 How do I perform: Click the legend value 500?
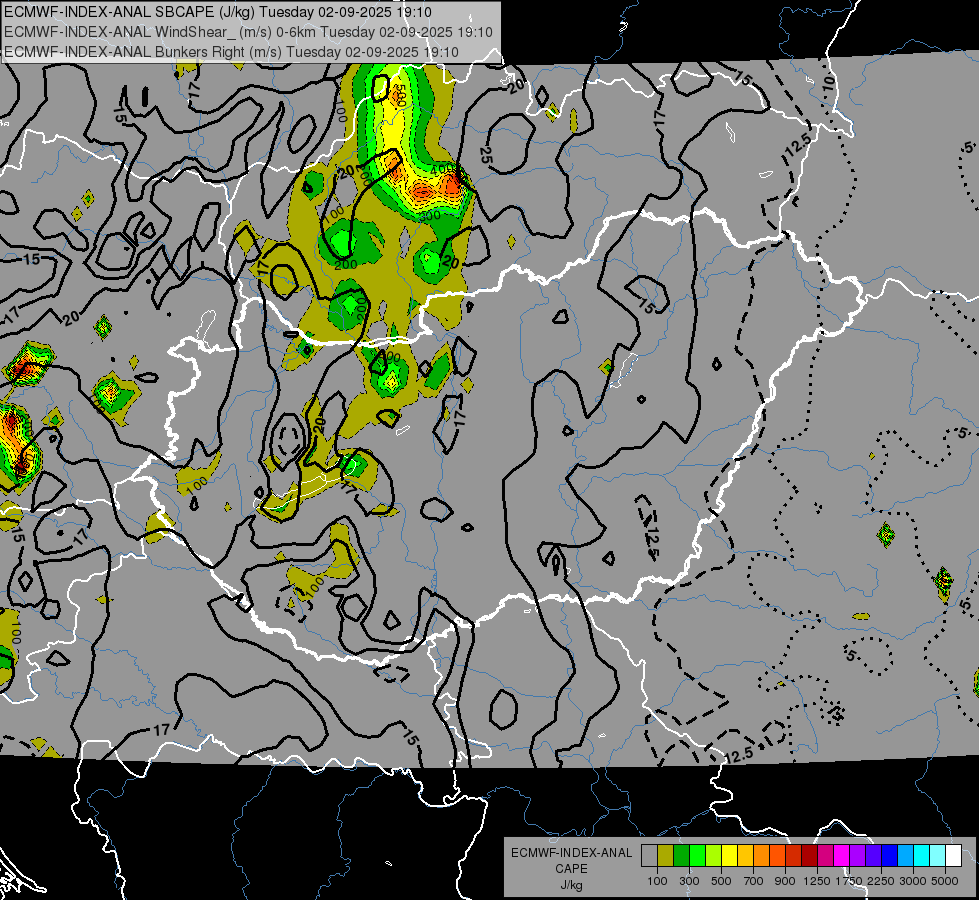pos(721,881)
